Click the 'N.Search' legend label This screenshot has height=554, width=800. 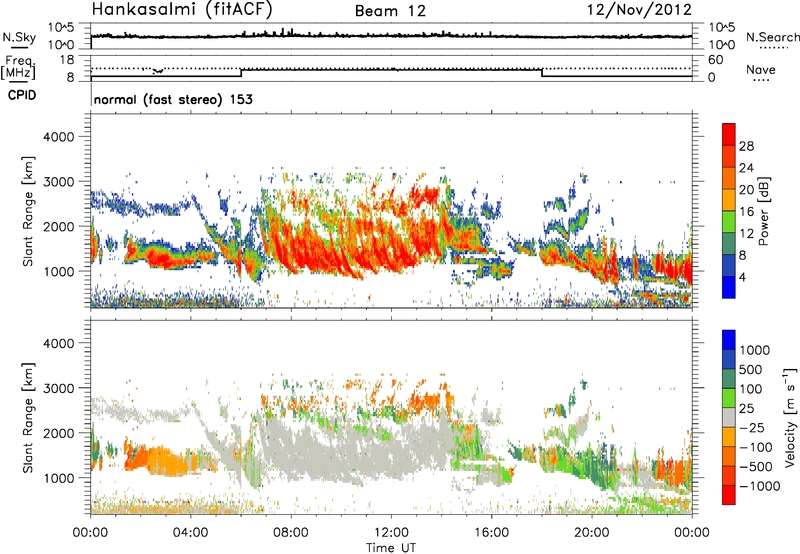pos(772,37)
